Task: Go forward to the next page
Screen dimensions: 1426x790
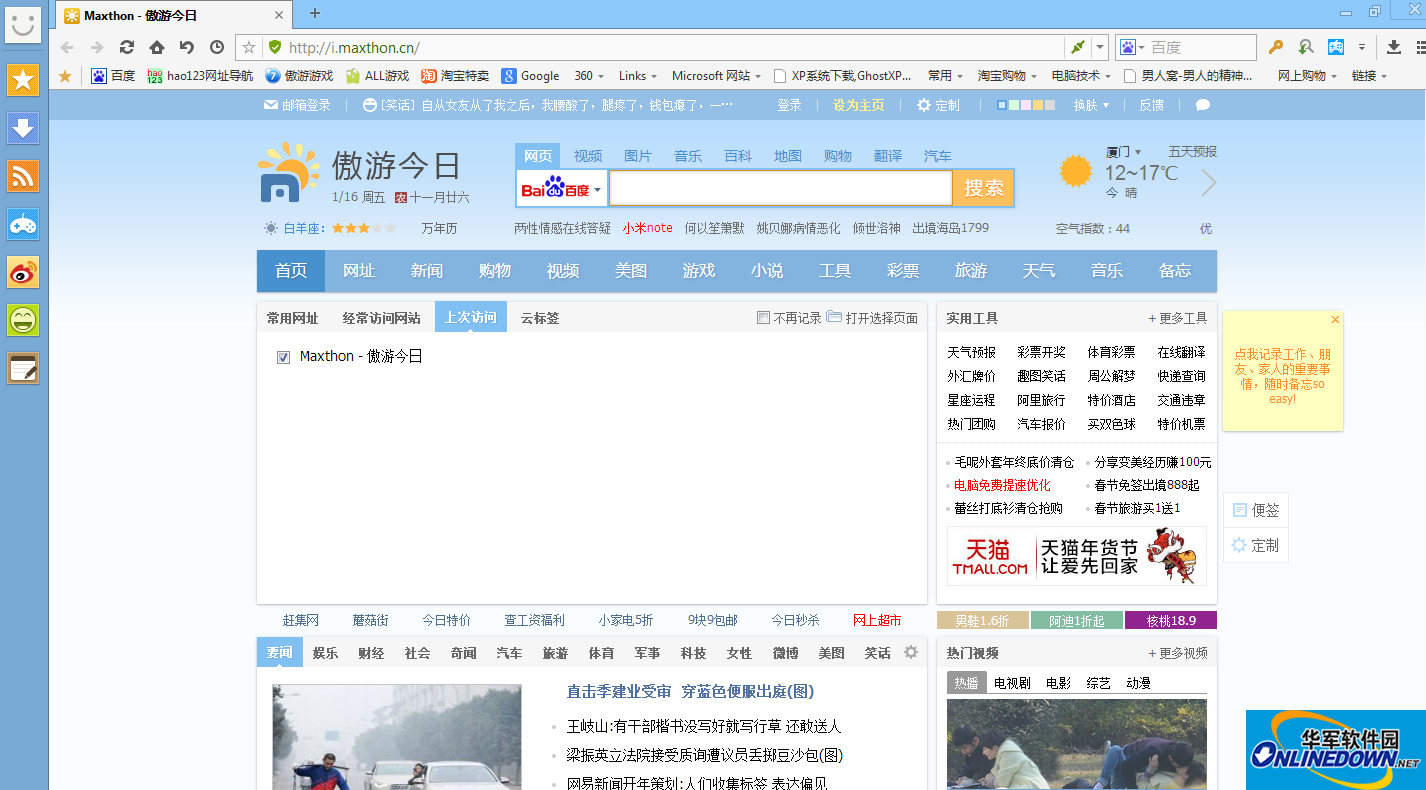Action: coord(97,47)
